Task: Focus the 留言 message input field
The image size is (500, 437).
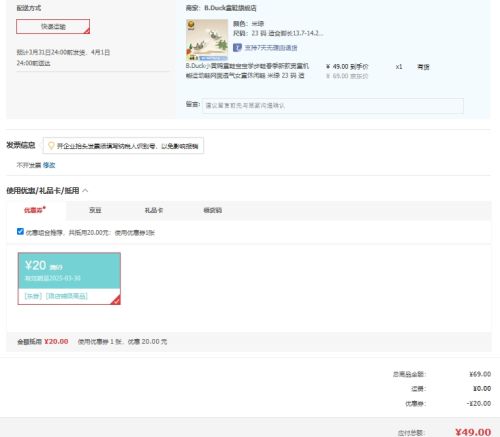Action: (x=333, y=106)
